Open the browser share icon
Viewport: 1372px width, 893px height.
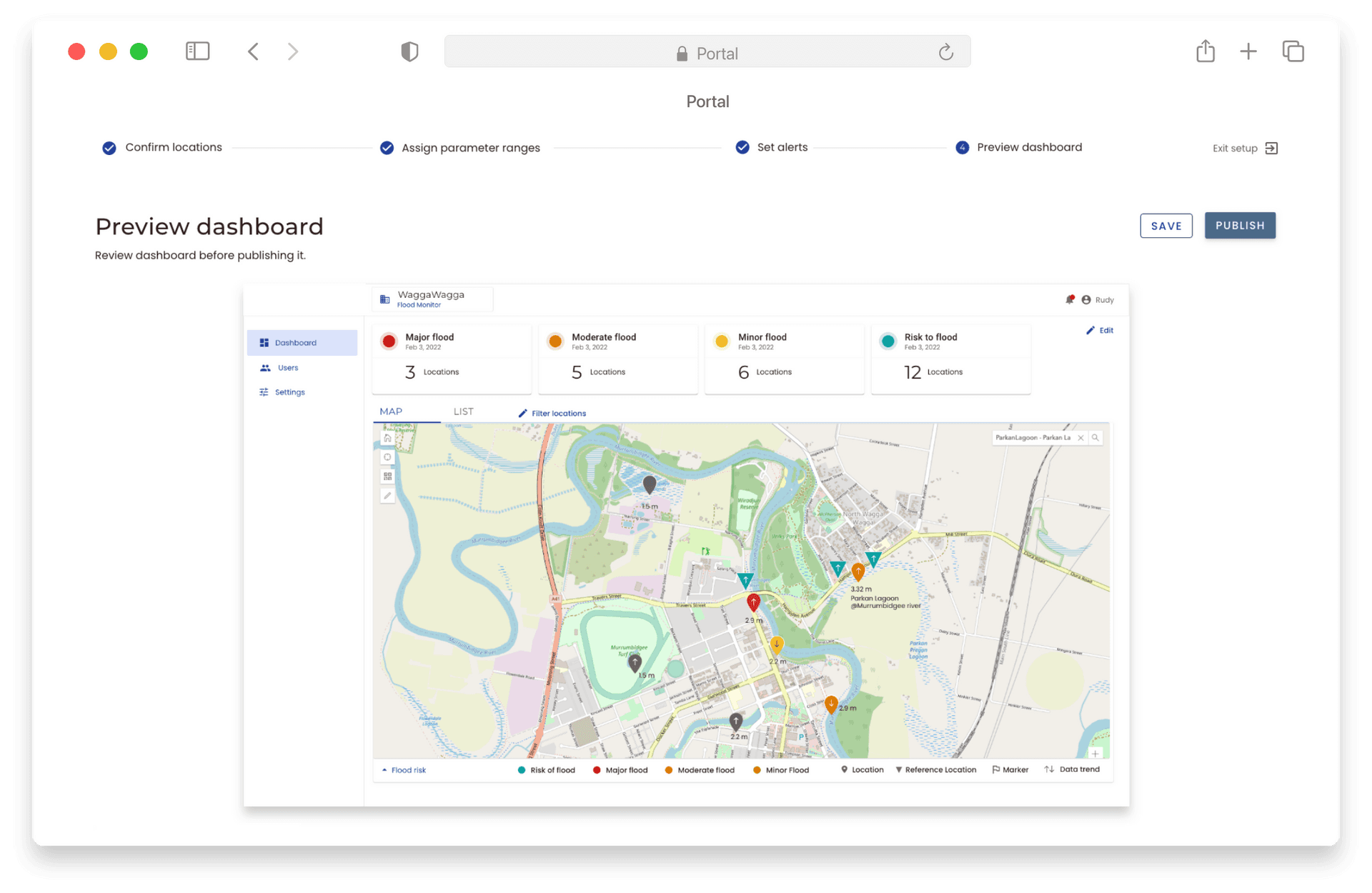(1206, 51)
